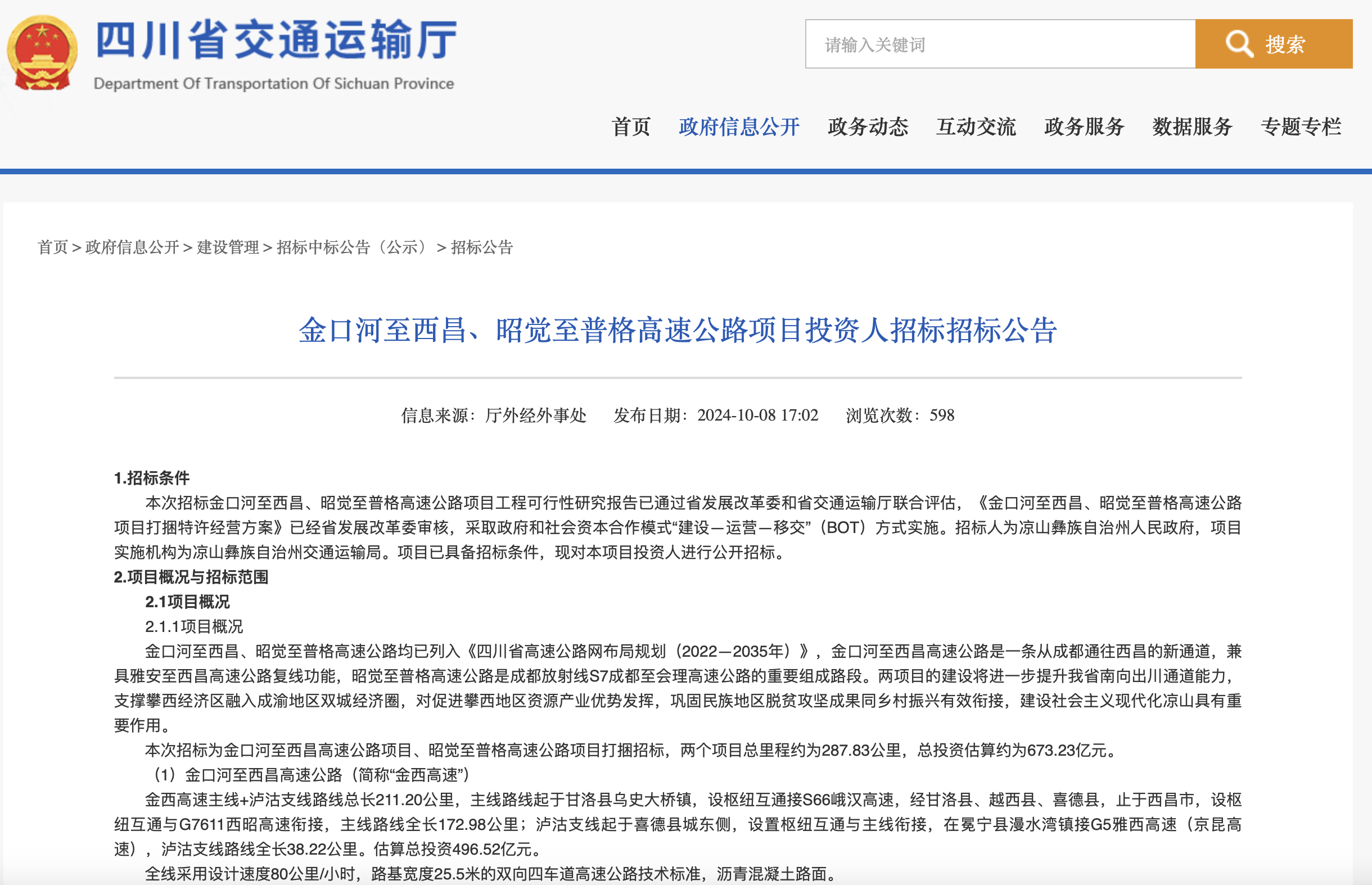Click the 浏览次数：598 view count
This screenshot has width=1372, height=885.
point(900,415)
